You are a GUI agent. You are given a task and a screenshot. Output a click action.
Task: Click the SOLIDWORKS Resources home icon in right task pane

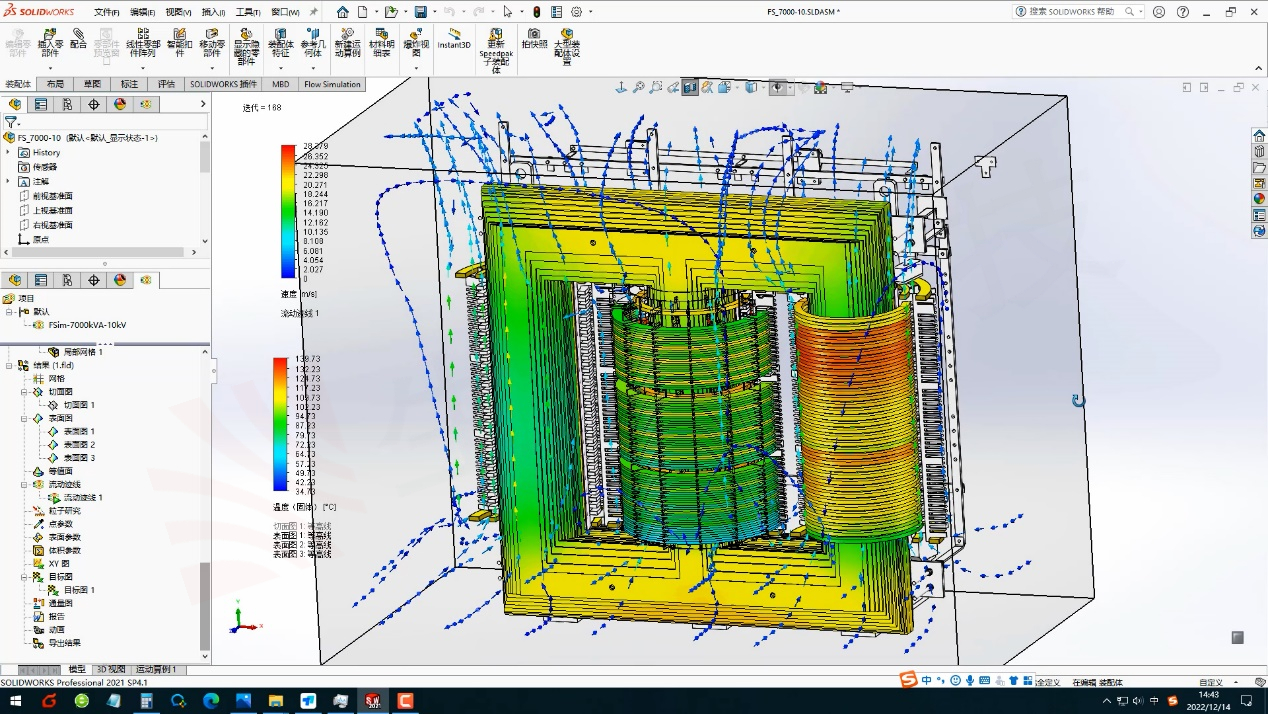pyautogui.click(x=1259, y=135)
